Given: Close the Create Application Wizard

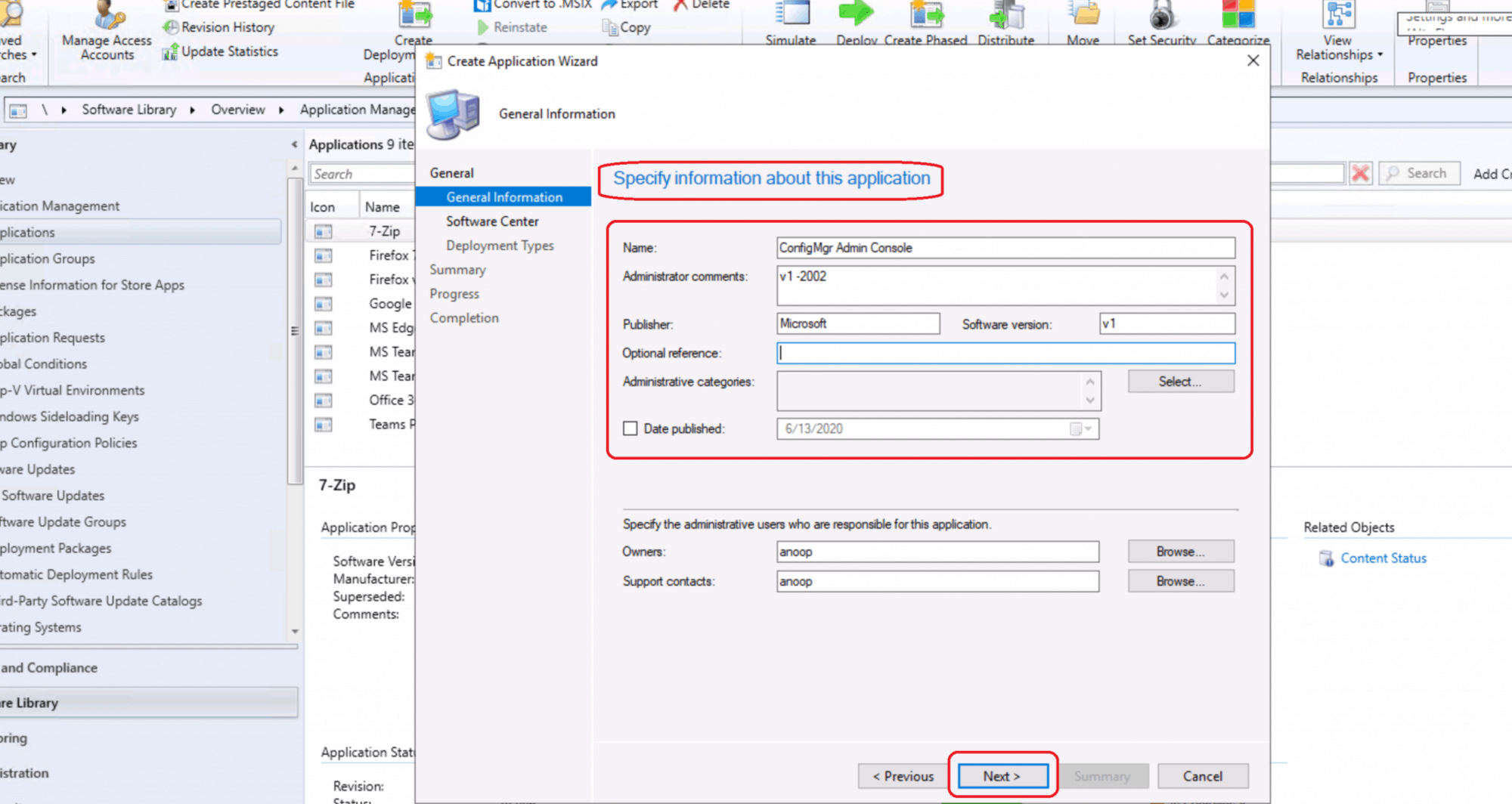Looking at the screenshot, I should click(x=1253, y=60).
